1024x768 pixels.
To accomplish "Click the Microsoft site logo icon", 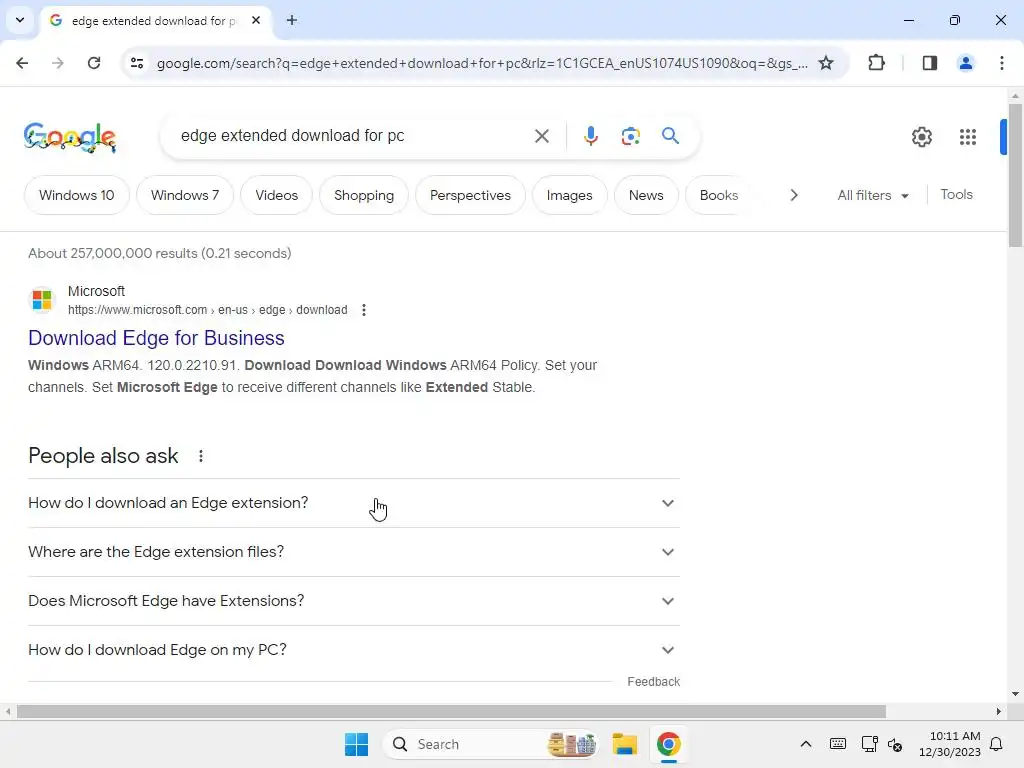I will [42, 300].
